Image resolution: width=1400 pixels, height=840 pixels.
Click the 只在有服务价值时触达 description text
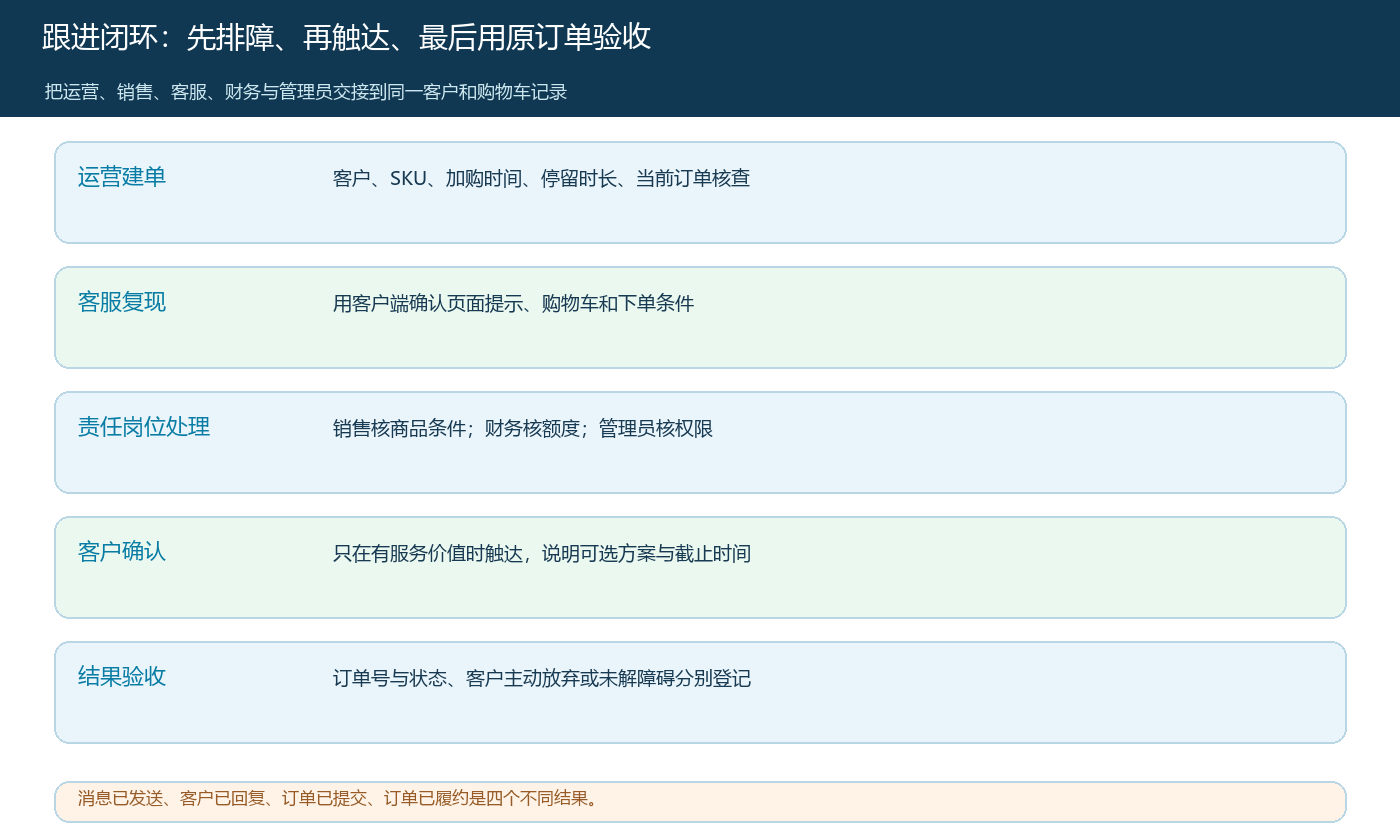click(x=541, y=554)
